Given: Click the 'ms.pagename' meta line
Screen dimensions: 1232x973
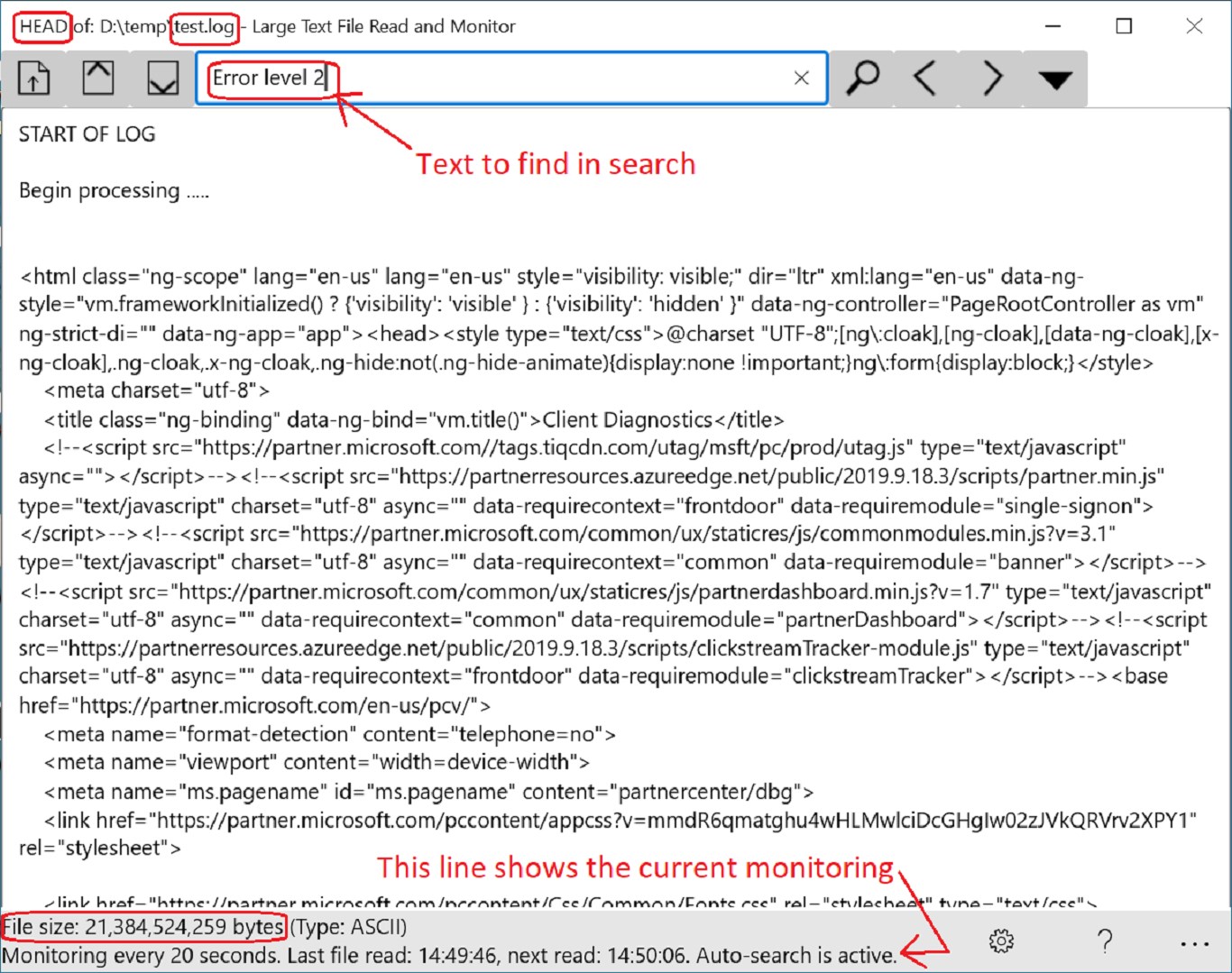Looking at the screenshot, I should pos(428,792).
